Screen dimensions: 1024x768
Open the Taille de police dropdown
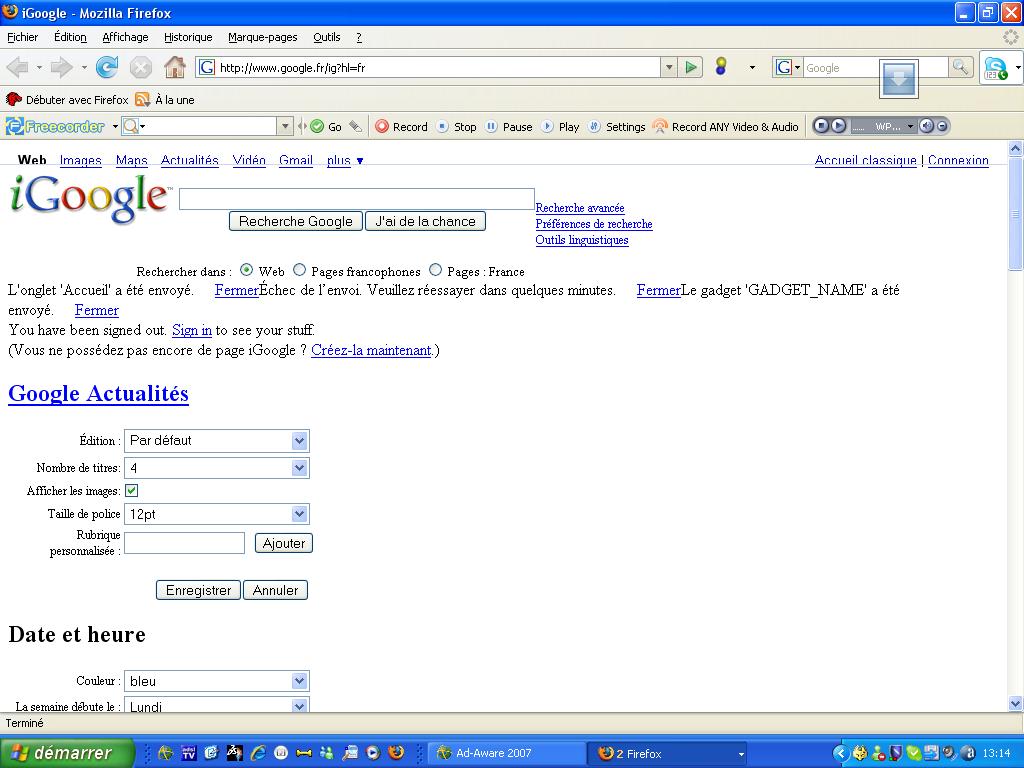(217, 515)
